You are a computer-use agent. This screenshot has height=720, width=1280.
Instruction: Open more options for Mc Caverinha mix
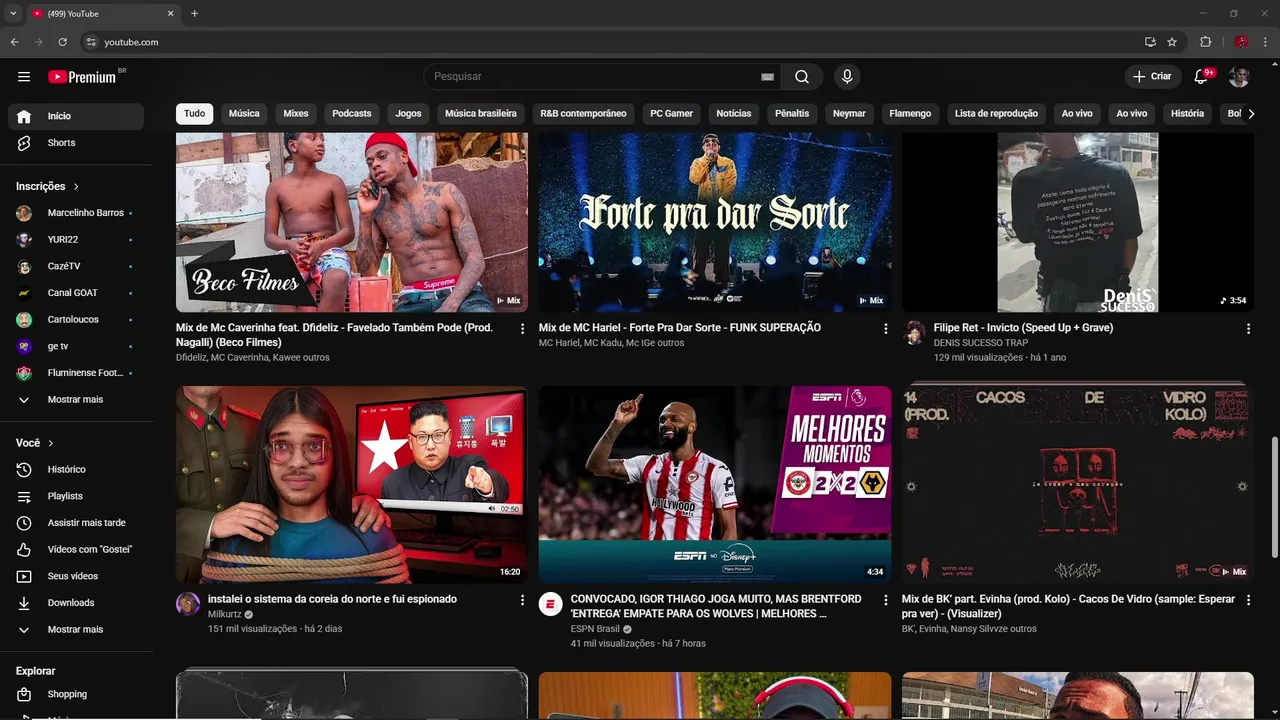click(x=522, y=328)
